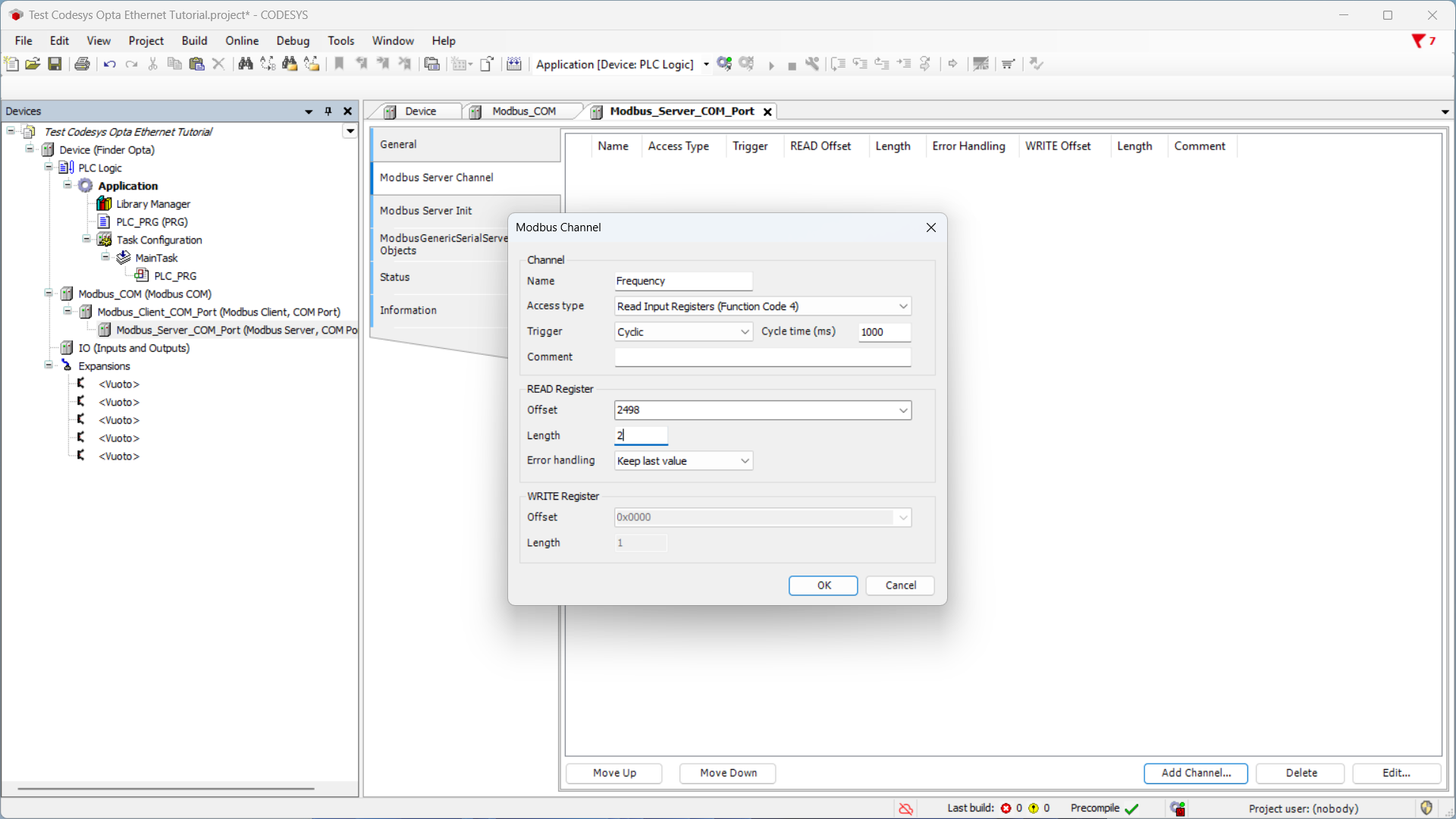1456x819 pixels.
Task: Confirm the Modbus Channel dialog with OK
Action: click(823, 585)
